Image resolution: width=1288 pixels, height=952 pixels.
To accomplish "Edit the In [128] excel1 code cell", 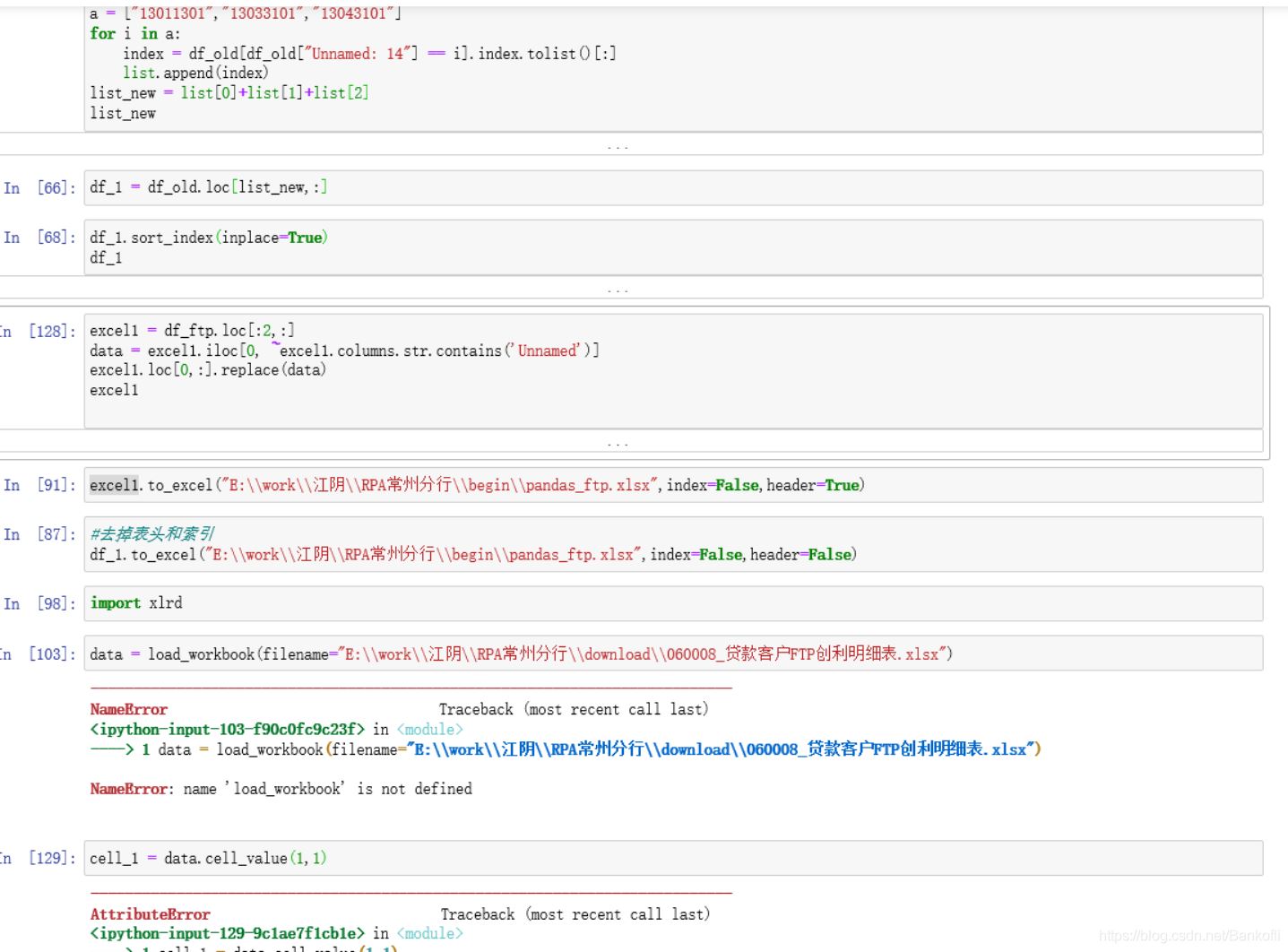I will tap(673, 371).
